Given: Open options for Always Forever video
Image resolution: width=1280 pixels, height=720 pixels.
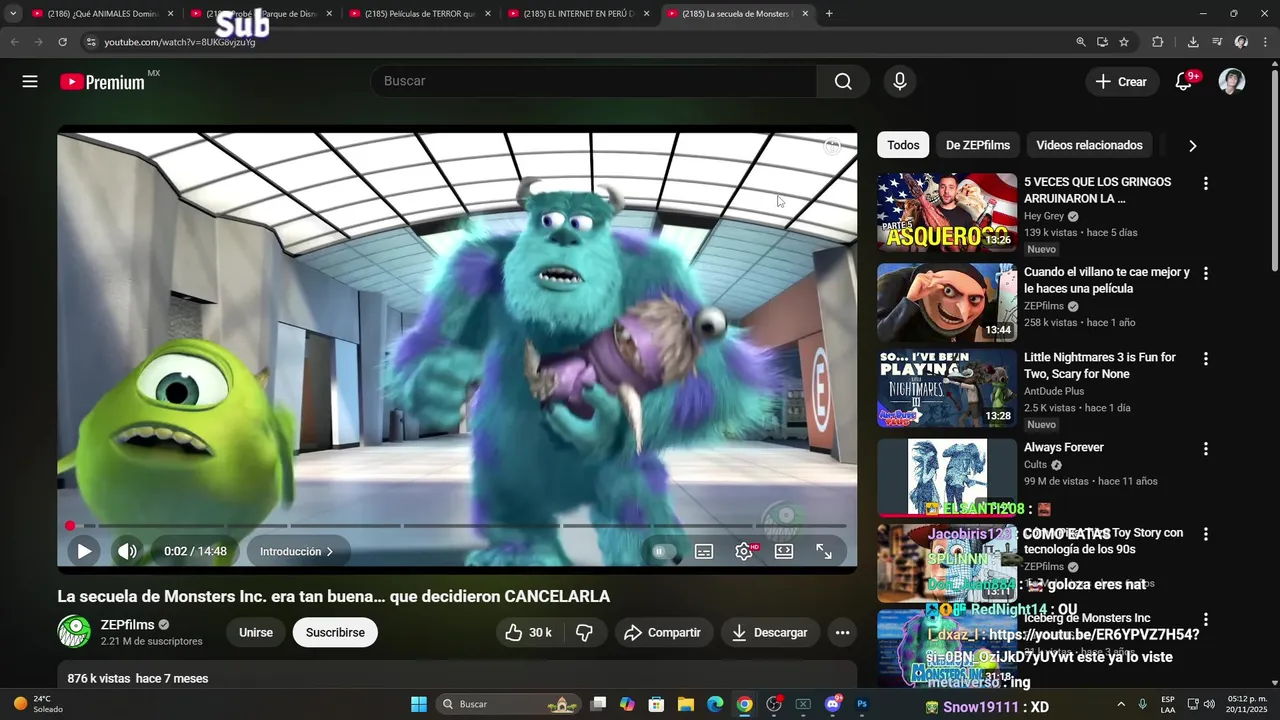Looking at the screenshot, I should click(x=1205, y=448).
